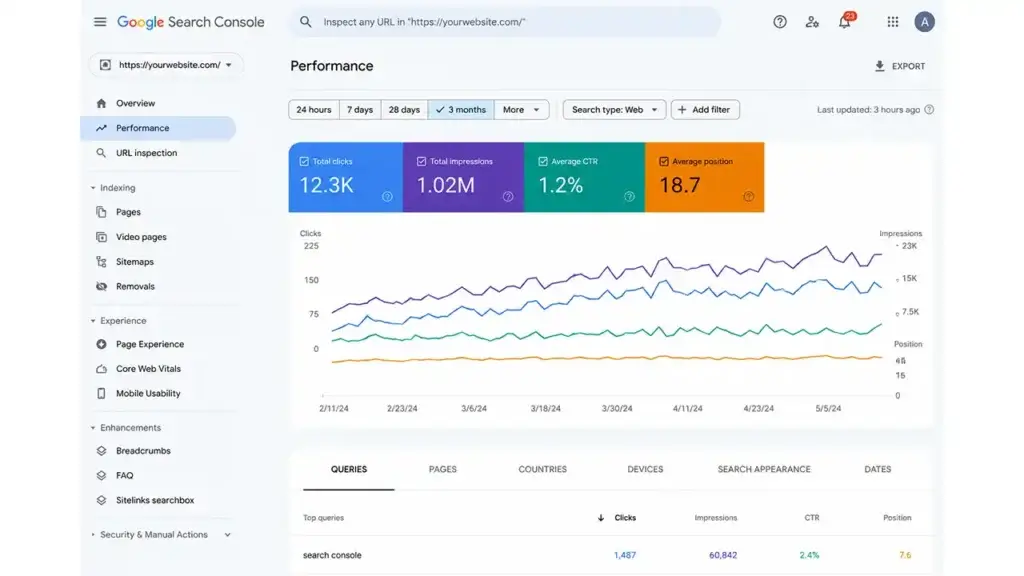Open the help question mark icon
Image resolution: width=1024 pixels, height=576 pixels.
coord(780,22)
